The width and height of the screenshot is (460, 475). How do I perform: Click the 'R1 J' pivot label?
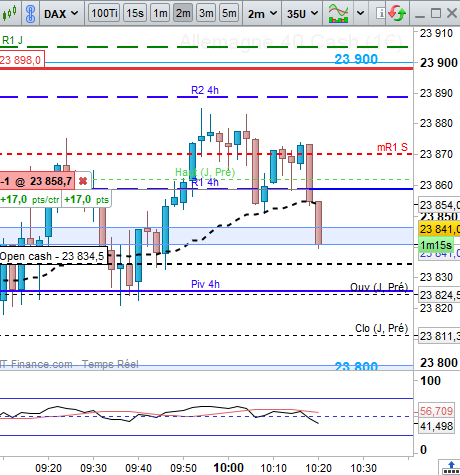[12, 40]
